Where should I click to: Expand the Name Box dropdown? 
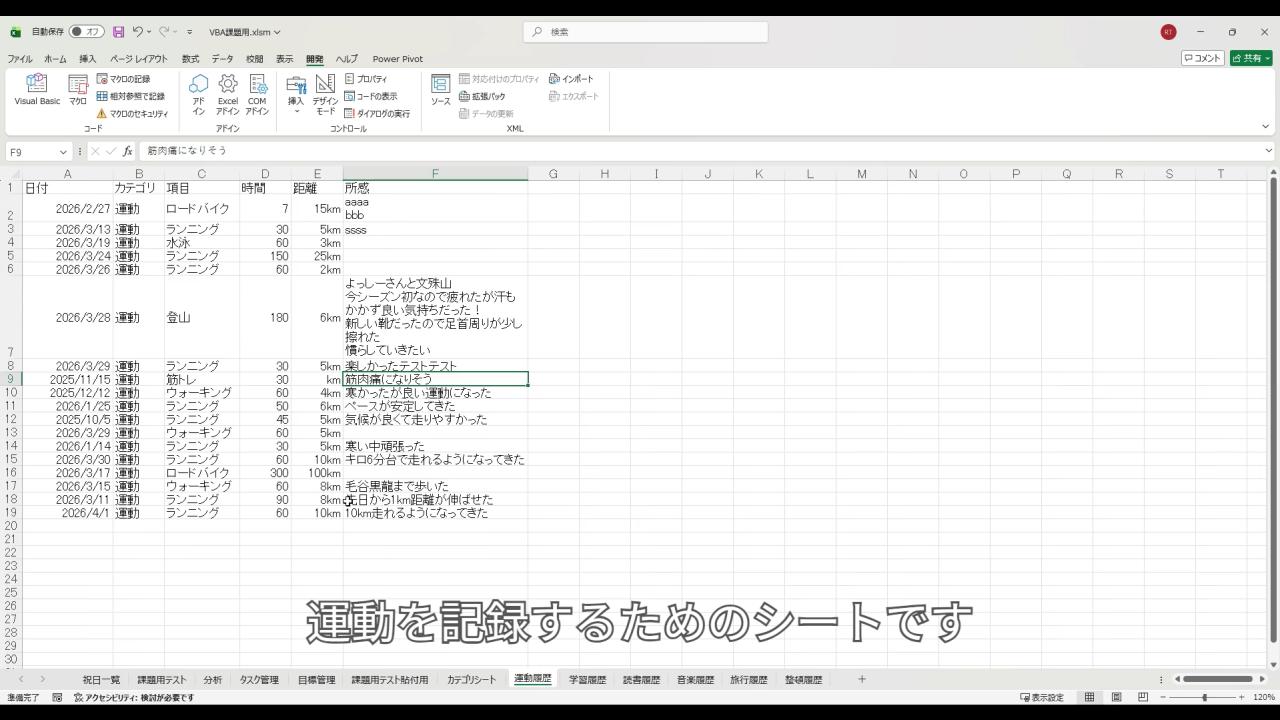(x=63, y=152)
